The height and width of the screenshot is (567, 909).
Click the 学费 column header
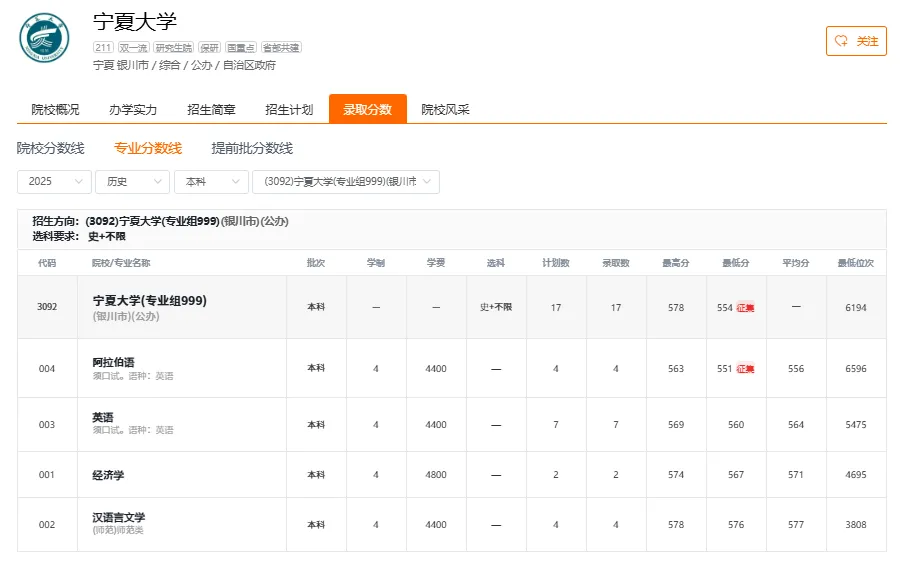coord(436,263)
